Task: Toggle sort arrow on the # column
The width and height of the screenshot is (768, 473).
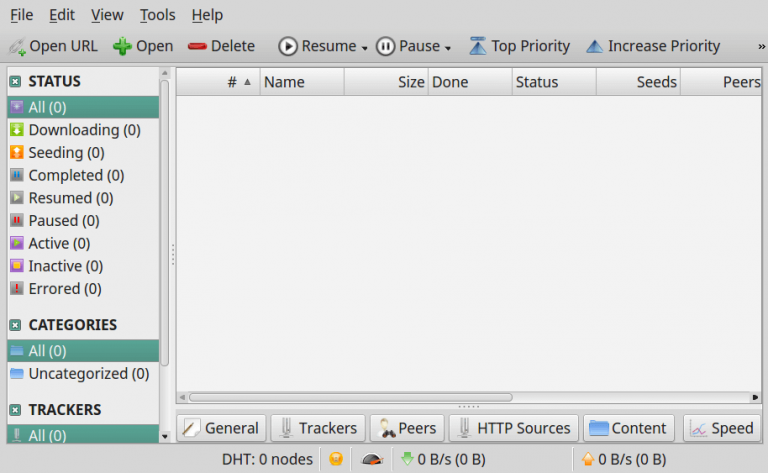Action: tap(247, 82)
